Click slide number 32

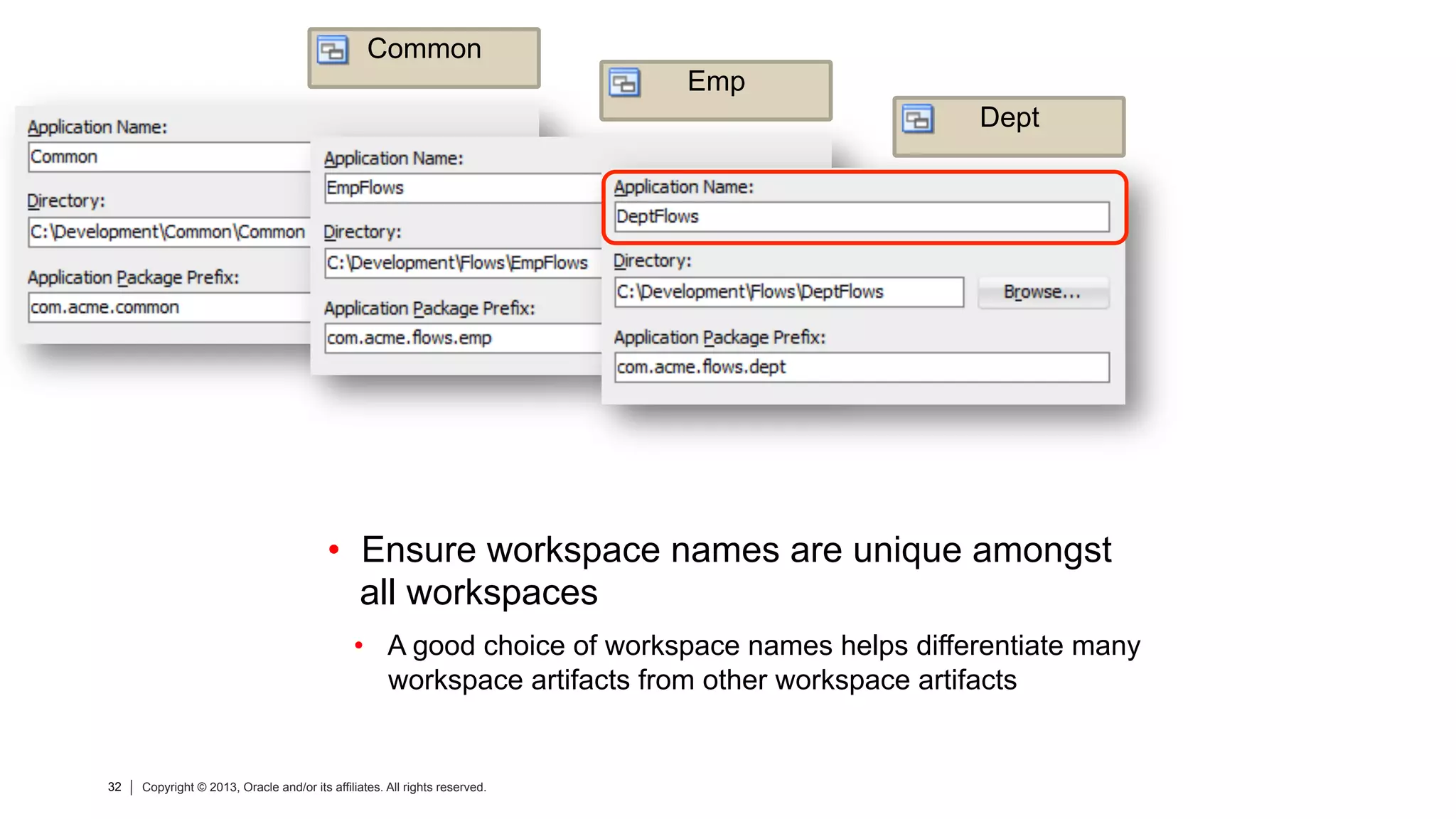(114, 787)
